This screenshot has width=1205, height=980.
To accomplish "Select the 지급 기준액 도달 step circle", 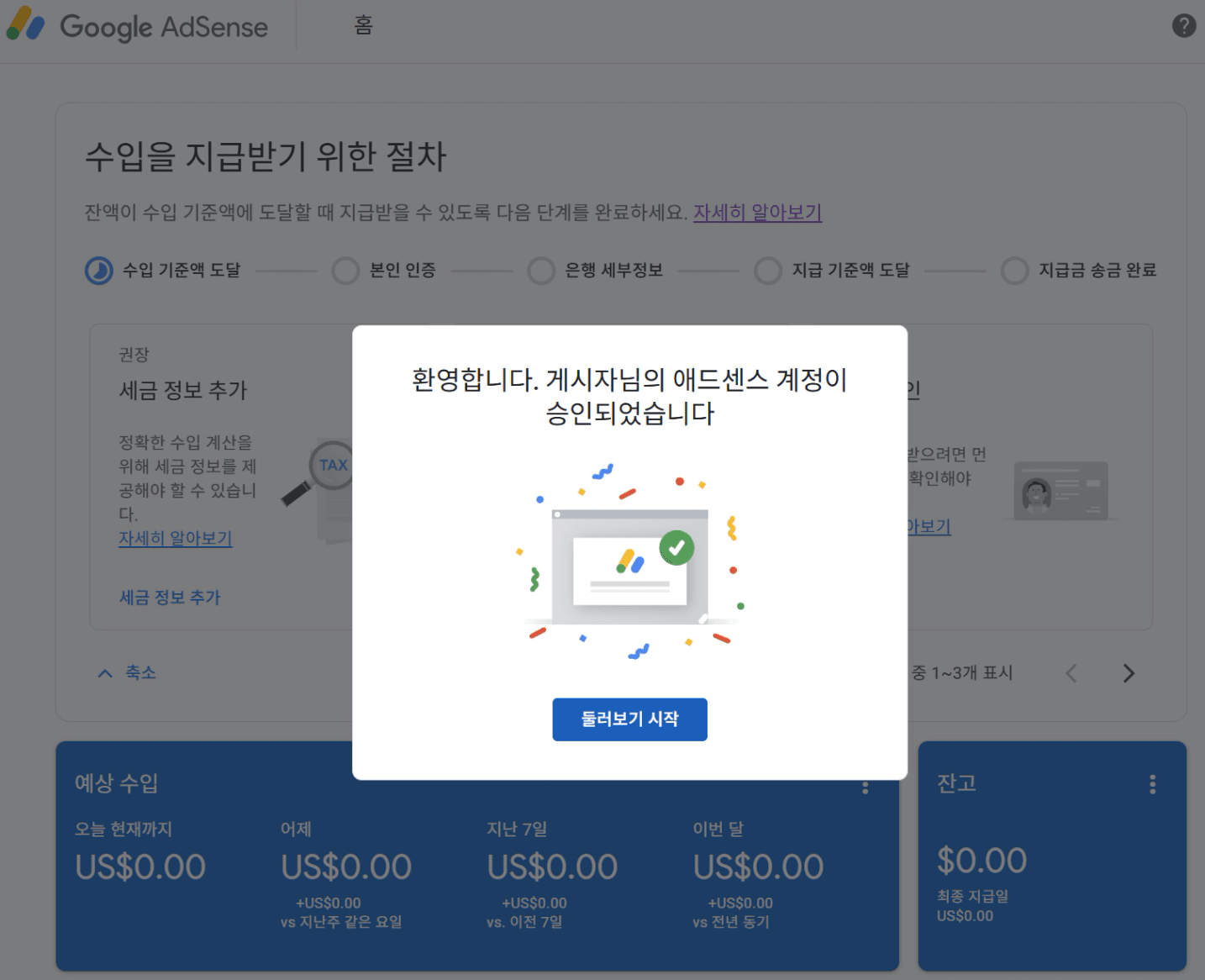I will coord(767,271).
